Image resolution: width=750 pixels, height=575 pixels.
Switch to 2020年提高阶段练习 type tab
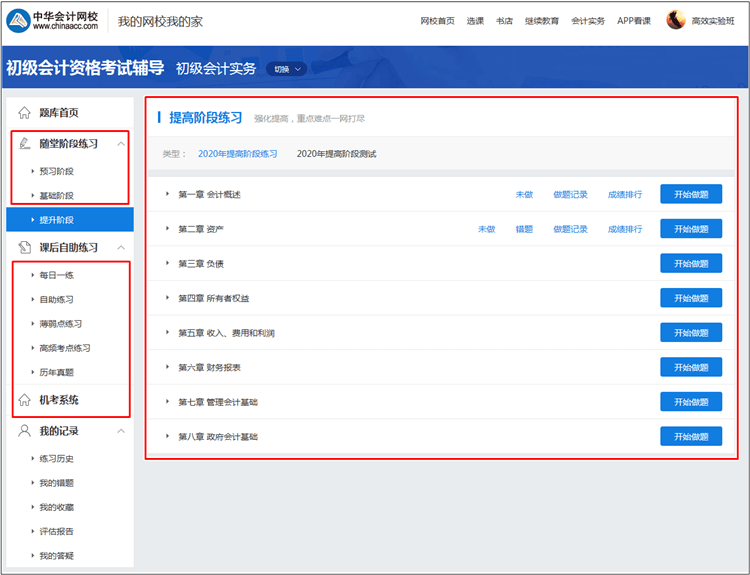[237, 154]
